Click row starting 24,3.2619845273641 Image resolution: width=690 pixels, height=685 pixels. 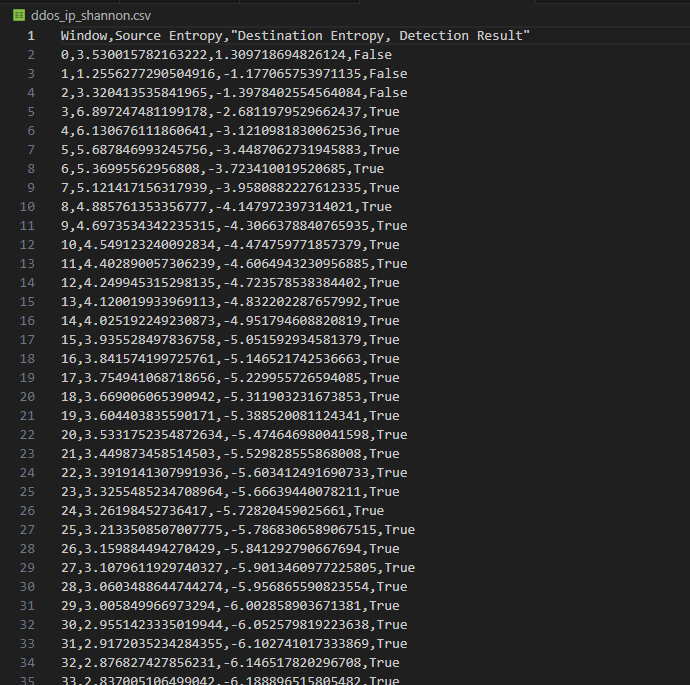click(x=222, y=510)
